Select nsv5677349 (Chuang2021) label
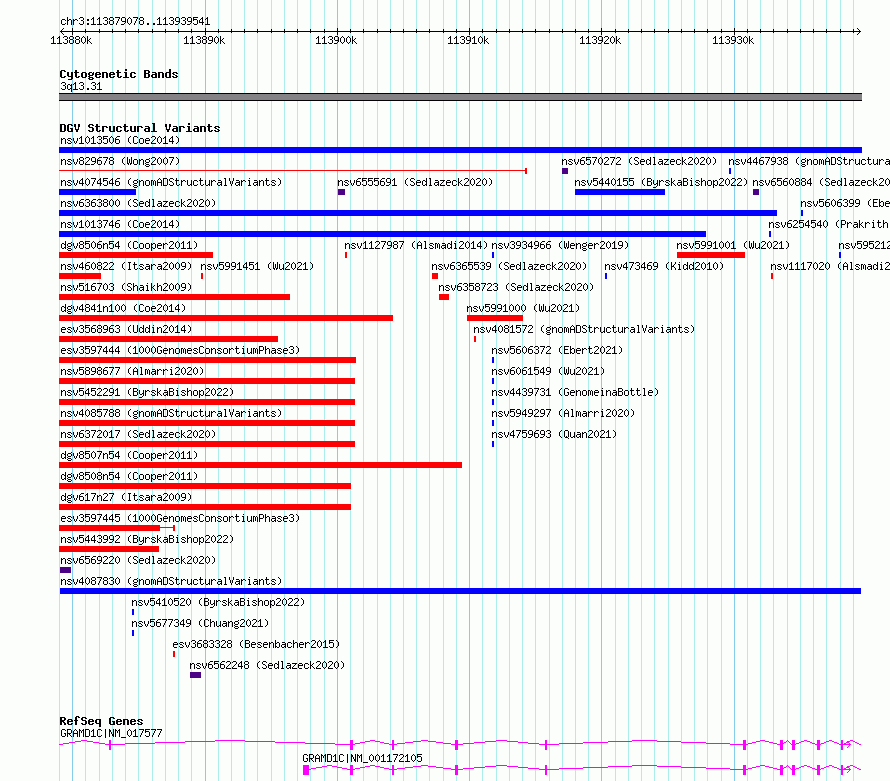 click(200, 623)
